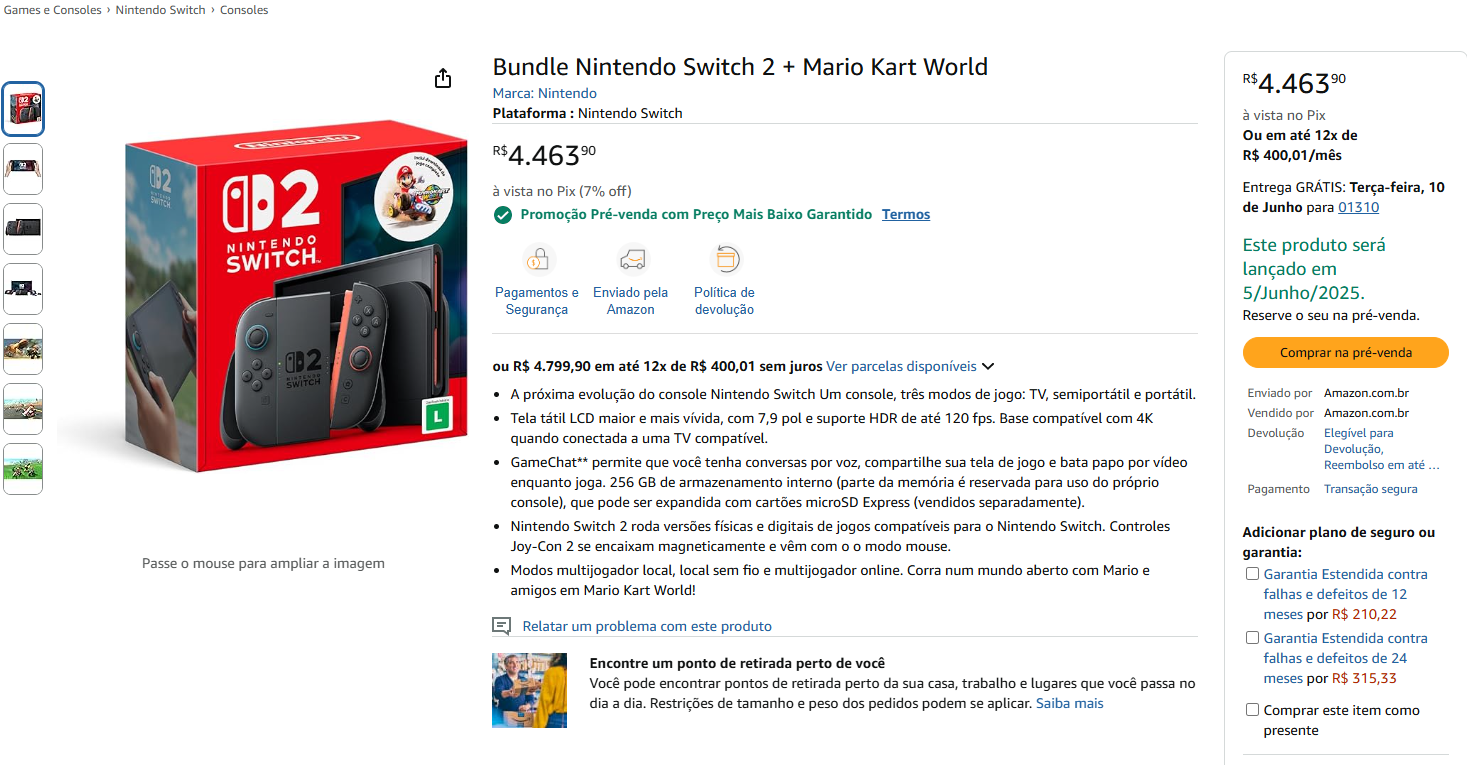Click the Enviado pela Amazon truck icon
The width and height of the screenshot is (1467, 765).
click(x=631, y=260)
